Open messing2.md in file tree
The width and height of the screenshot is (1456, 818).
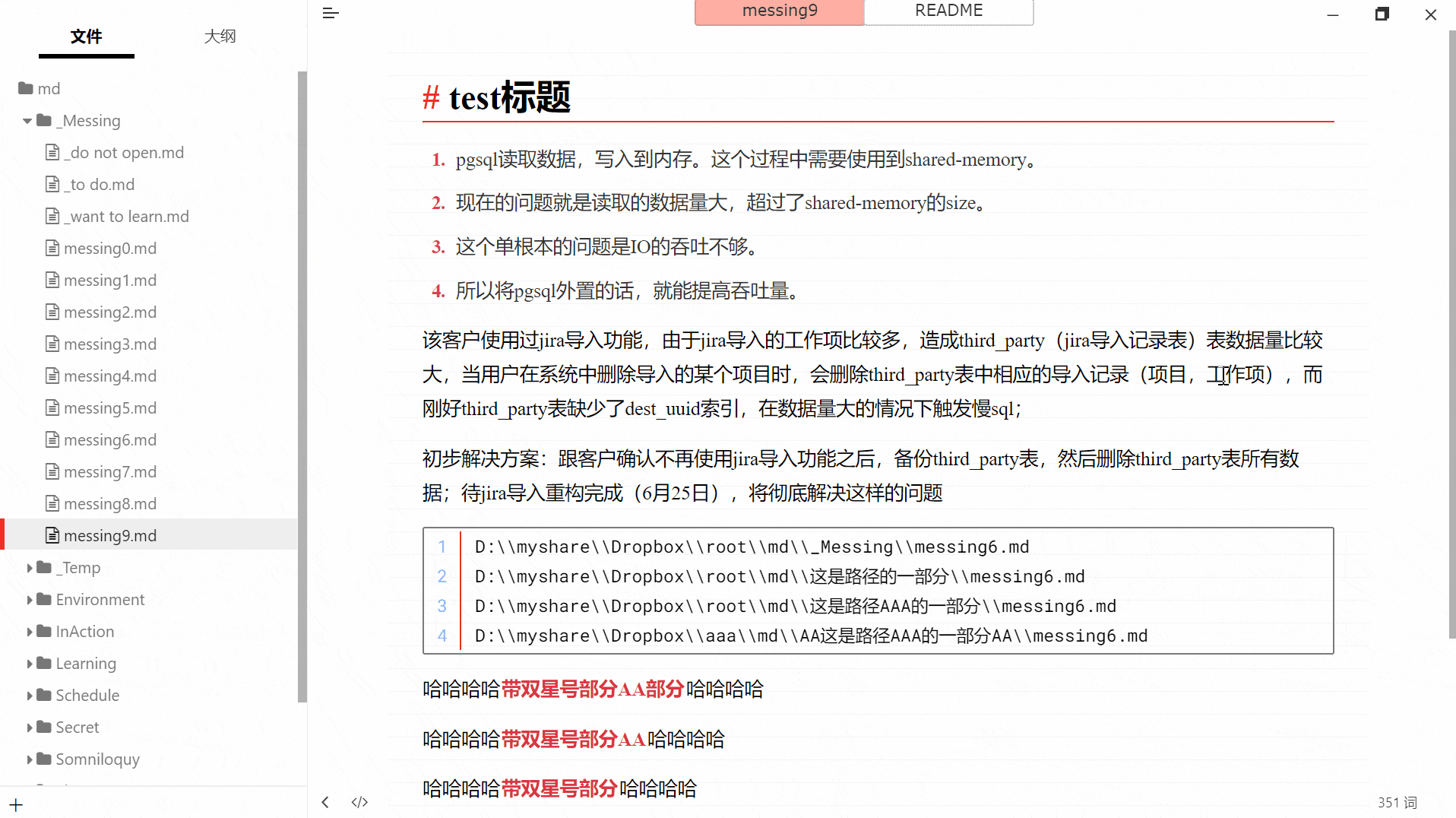(x=110, y=312)
